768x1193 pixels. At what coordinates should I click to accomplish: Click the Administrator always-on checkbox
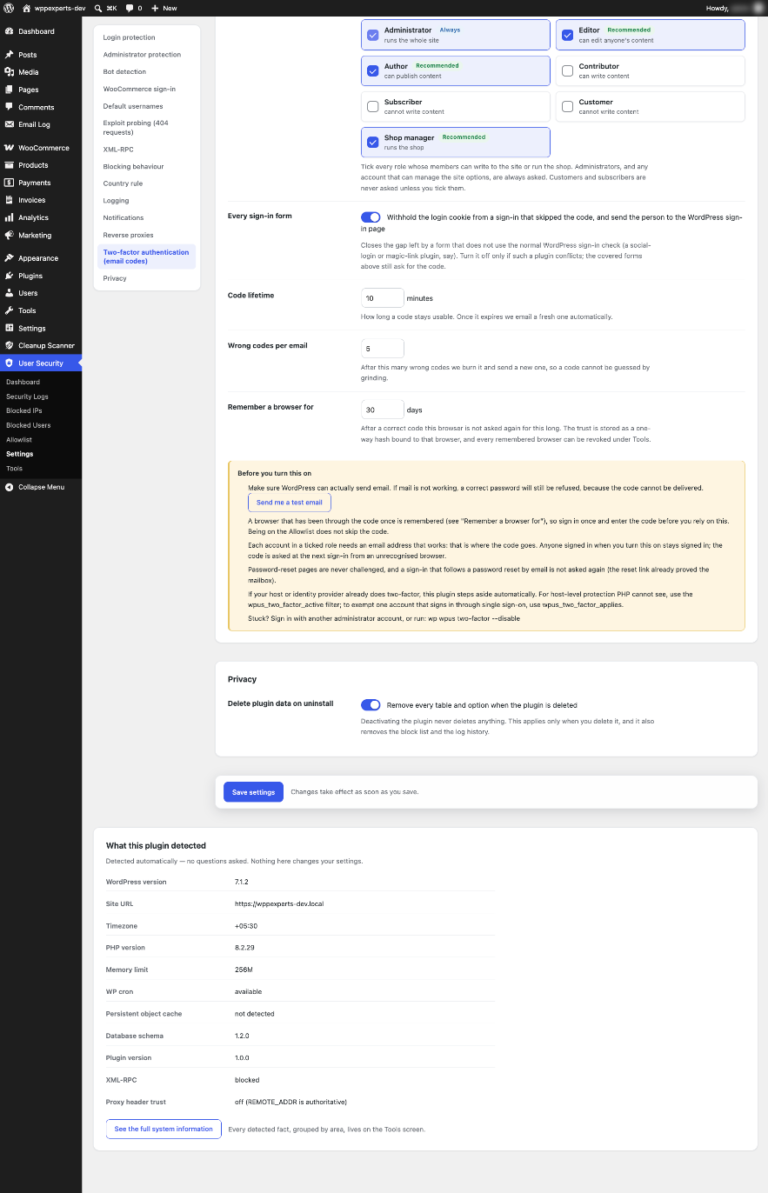point(373,35)
